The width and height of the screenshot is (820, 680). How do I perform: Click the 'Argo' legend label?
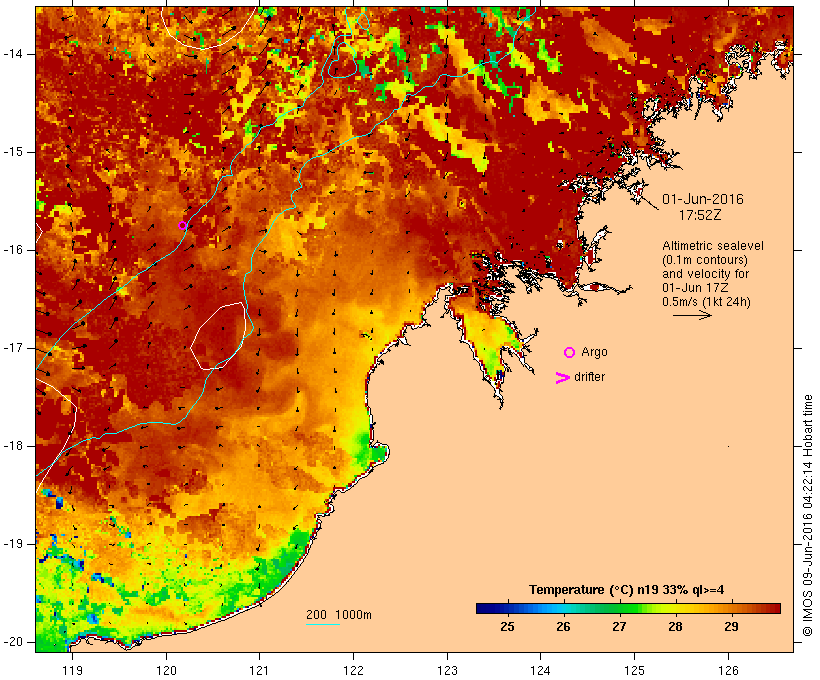point(595,353)
